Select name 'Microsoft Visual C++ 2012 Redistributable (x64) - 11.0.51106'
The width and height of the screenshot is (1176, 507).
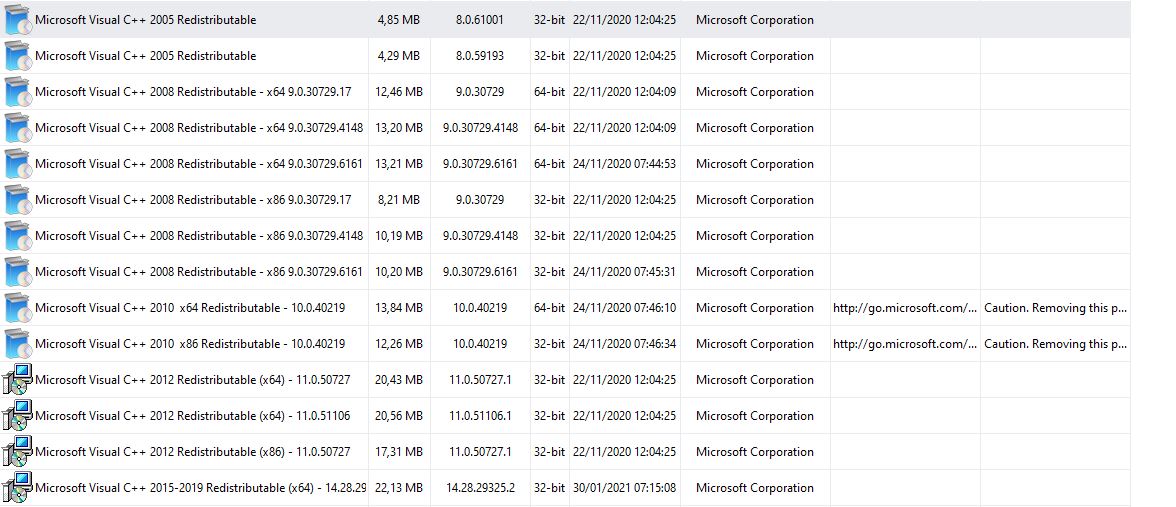[x=192, y=416]
